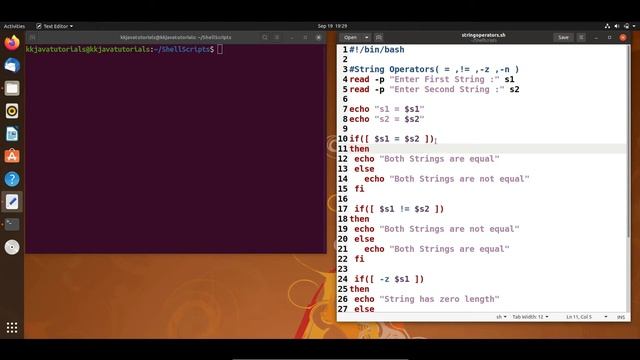Click the if([ $s1 != $s2 ]) line
640x360 pixels.
pyautogui.click(x=399, y=209)
